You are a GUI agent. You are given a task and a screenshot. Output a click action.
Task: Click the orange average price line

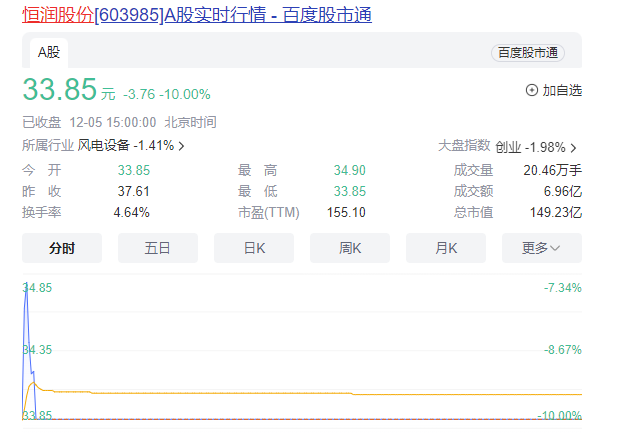point(304,393)
